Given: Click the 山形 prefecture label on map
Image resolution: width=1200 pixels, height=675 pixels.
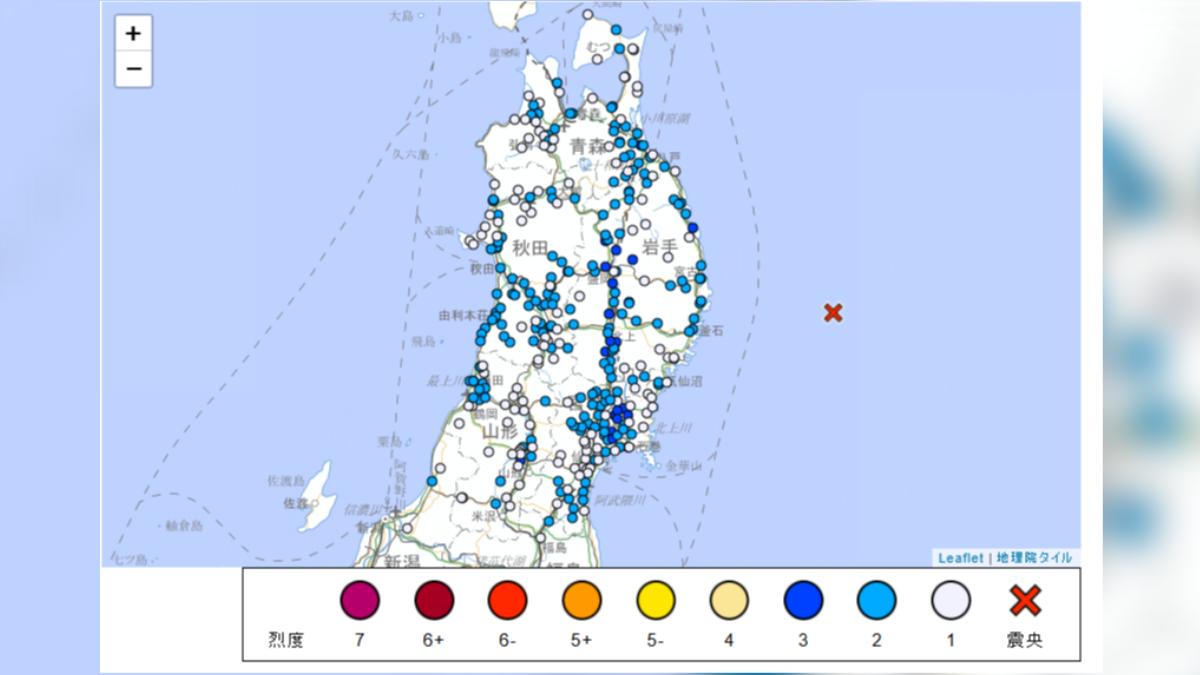Looking at the screenshot, I should 499,431.
